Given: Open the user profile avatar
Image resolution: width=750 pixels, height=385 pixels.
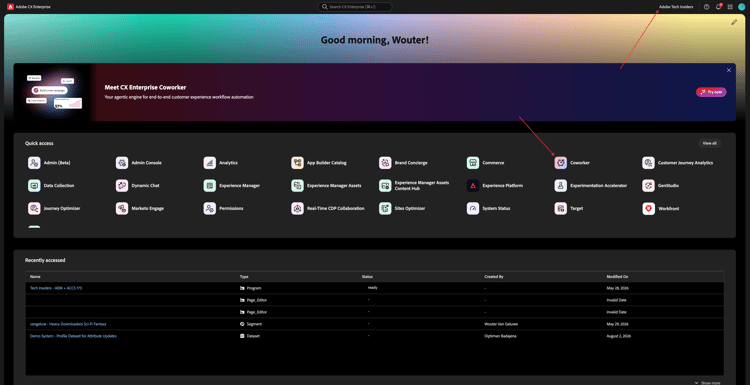Looking at the screenshot, I should pyautogui.click(x=741, y=7).
